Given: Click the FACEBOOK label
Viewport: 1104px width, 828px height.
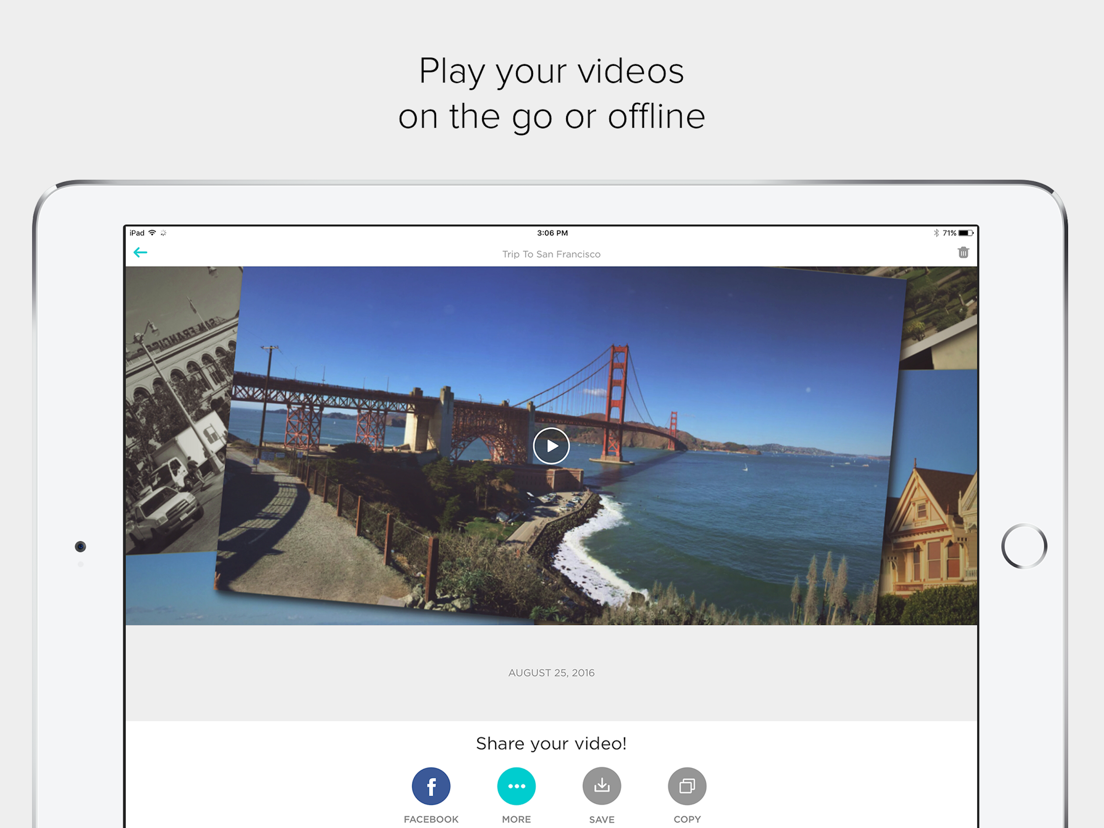Looking at the screenshot, I should pos(431,820).
